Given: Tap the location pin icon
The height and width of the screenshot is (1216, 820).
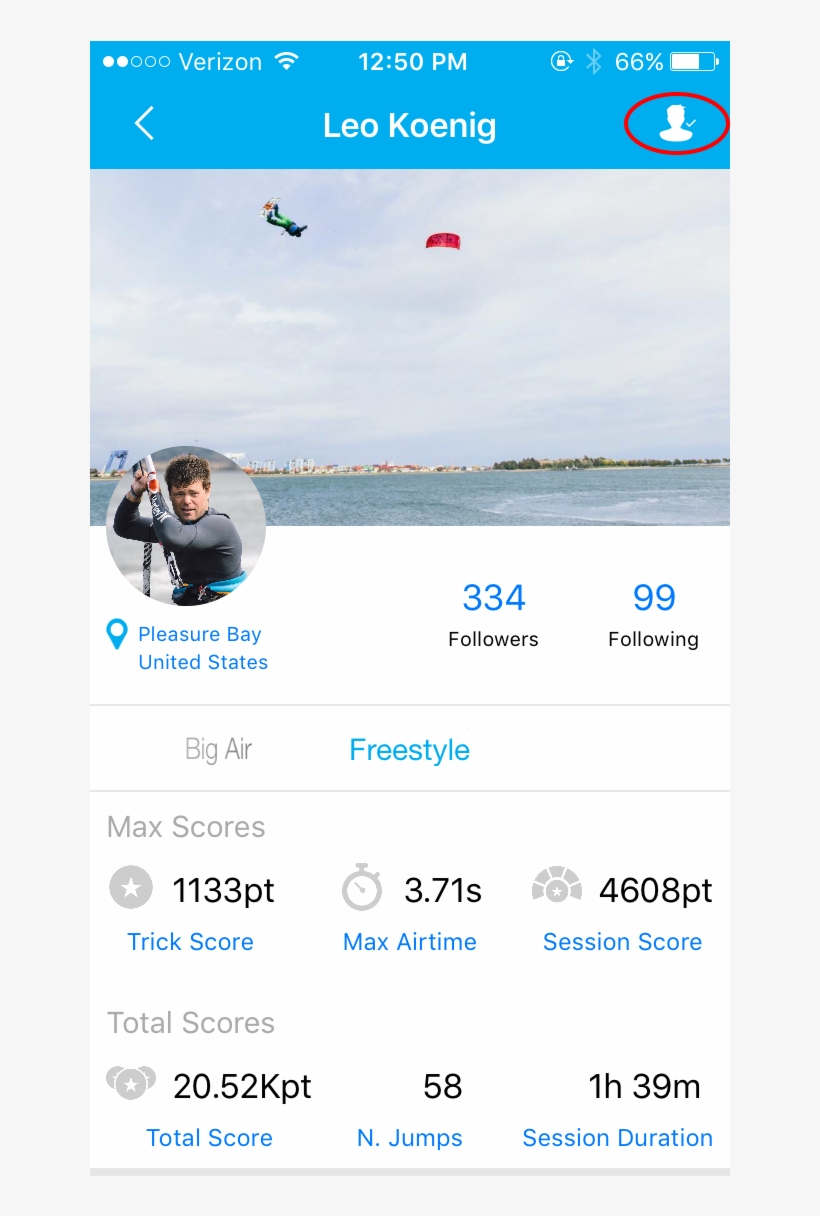Looking at the screenshot, I should (x=117, y=634).
